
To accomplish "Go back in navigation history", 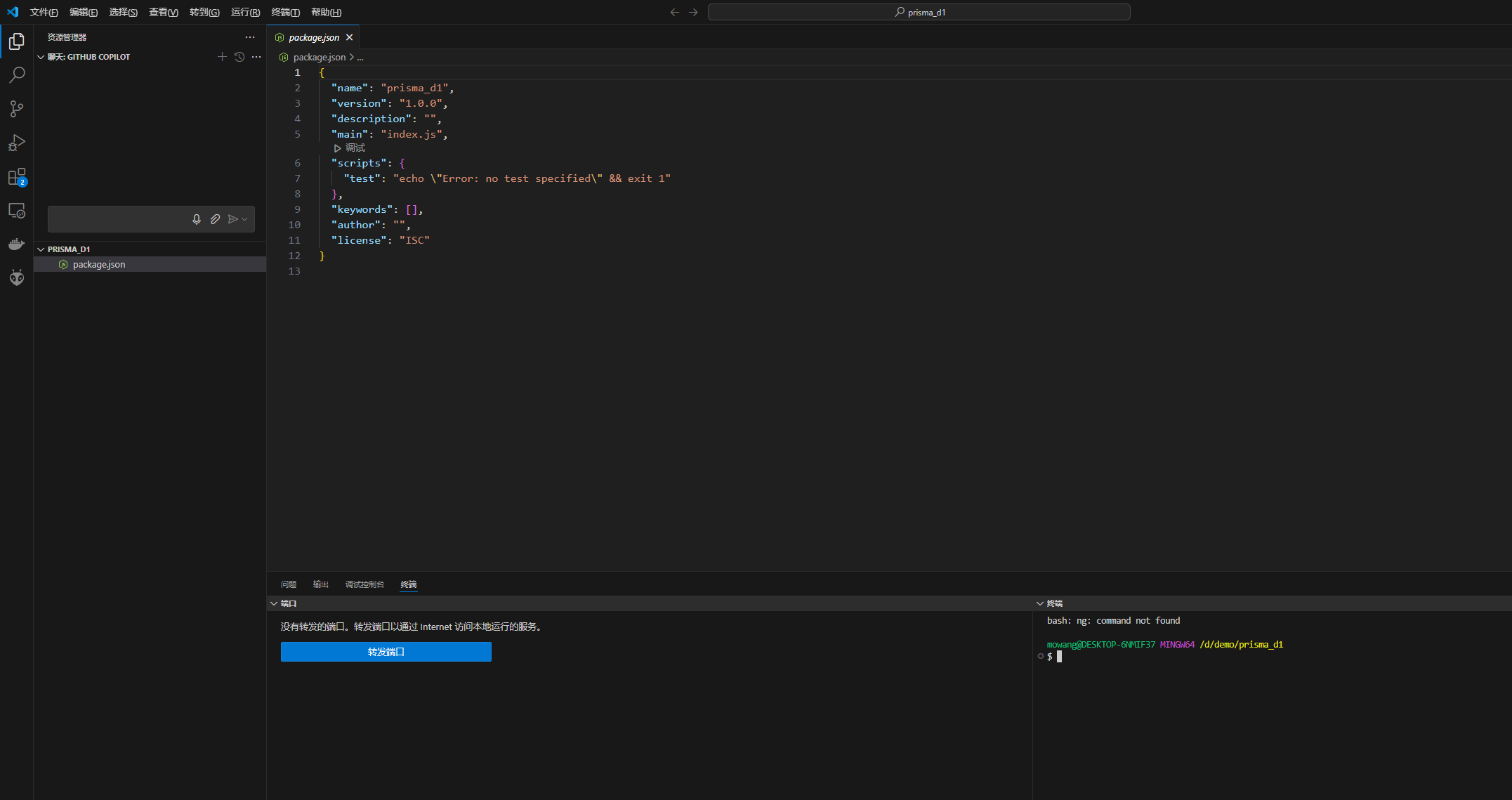I will point(675,12).
